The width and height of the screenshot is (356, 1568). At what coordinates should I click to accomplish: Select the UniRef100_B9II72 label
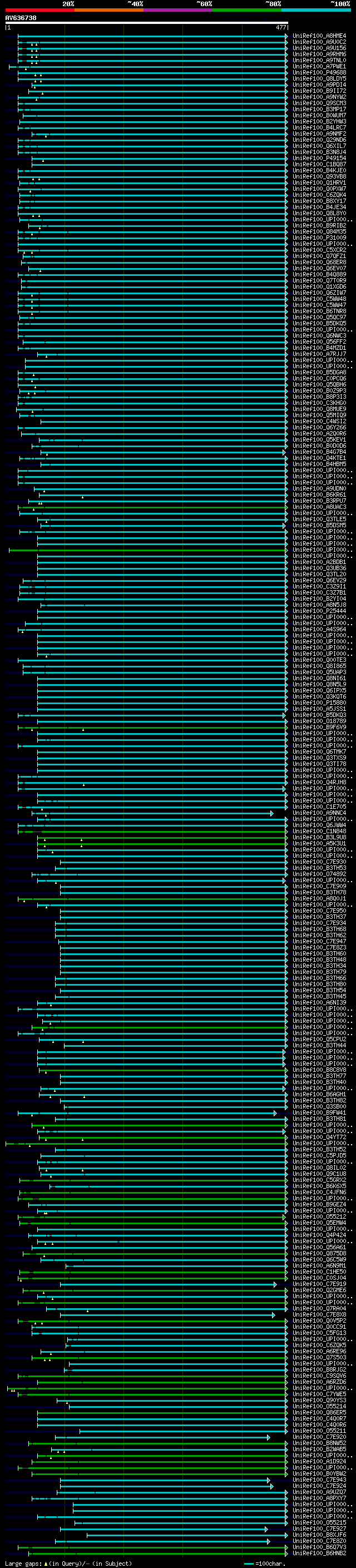(x=319, y=91)
